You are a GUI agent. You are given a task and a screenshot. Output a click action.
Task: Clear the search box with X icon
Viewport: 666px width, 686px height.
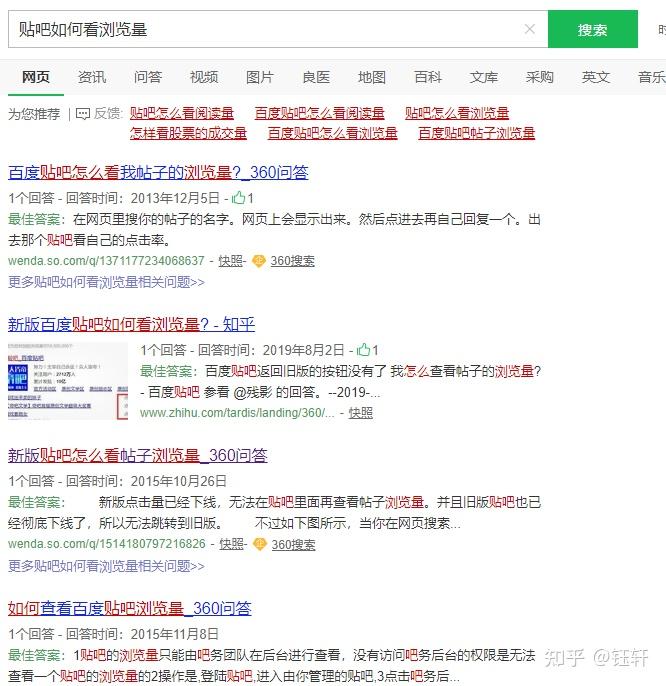point(529,29)
